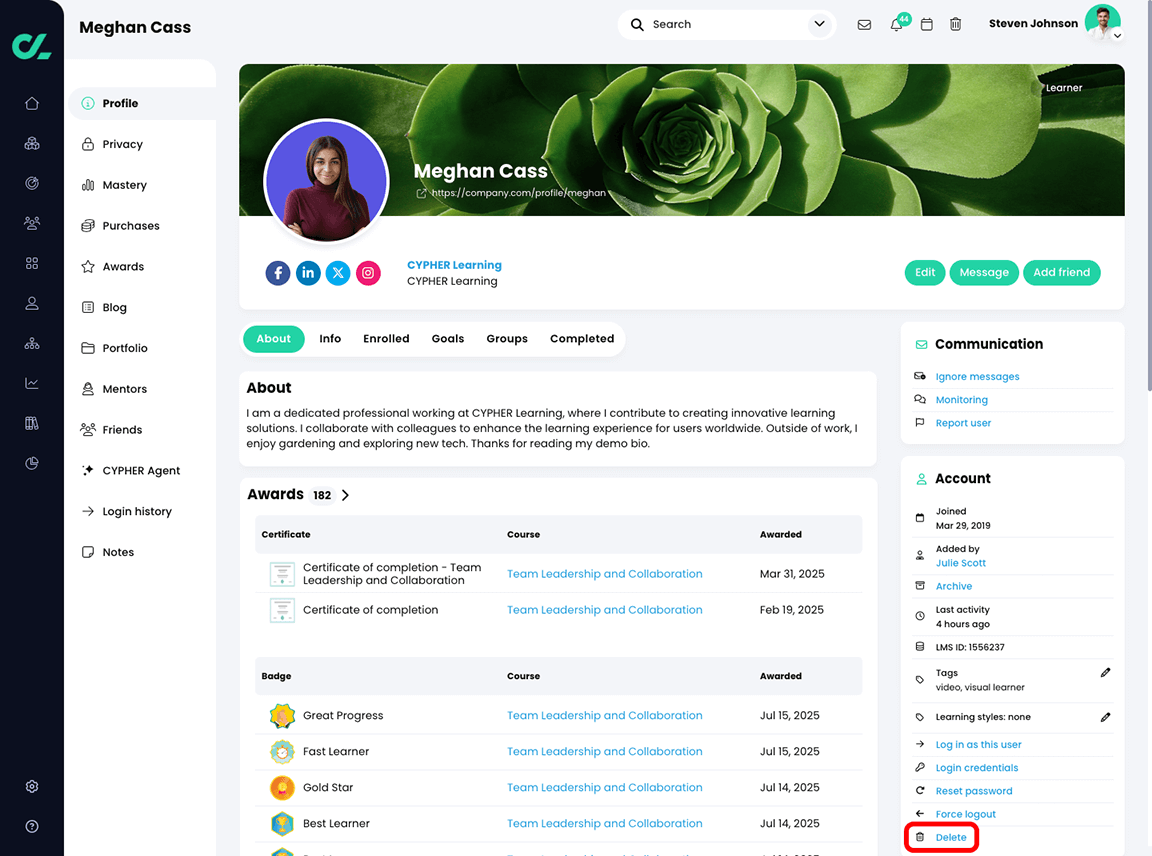Open the settings gear at sidebar bottom
This screenshot has height=856, width=1152.
[31, 786]
